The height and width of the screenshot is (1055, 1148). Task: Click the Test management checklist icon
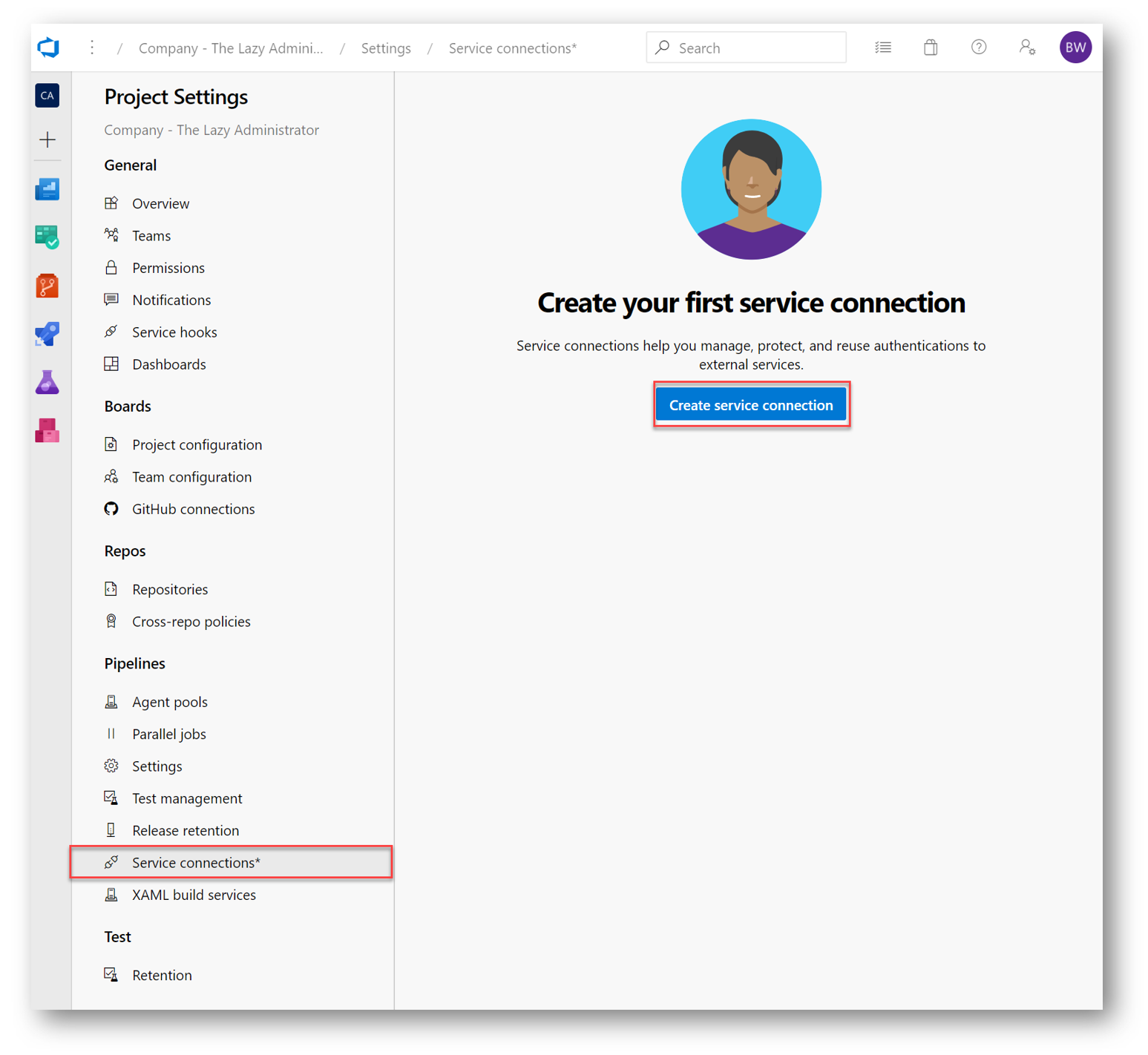coord(111,798)
